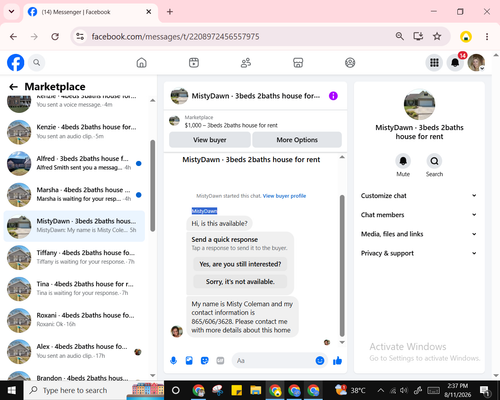Mute the conversation with the bell icon
This screenshot has height=400, width=500.
403,161
